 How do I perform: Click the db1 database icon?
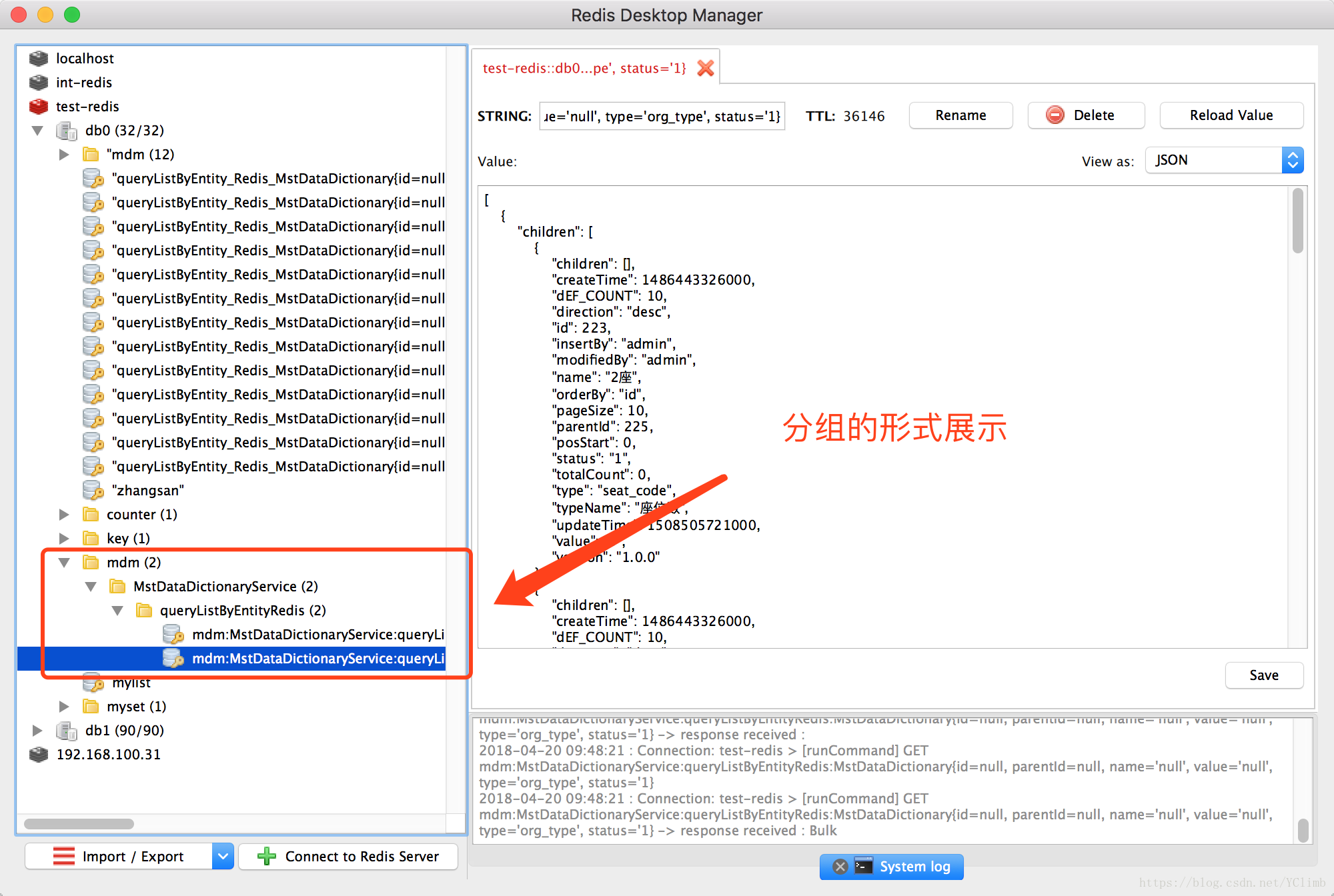click(x=67, y=731)
